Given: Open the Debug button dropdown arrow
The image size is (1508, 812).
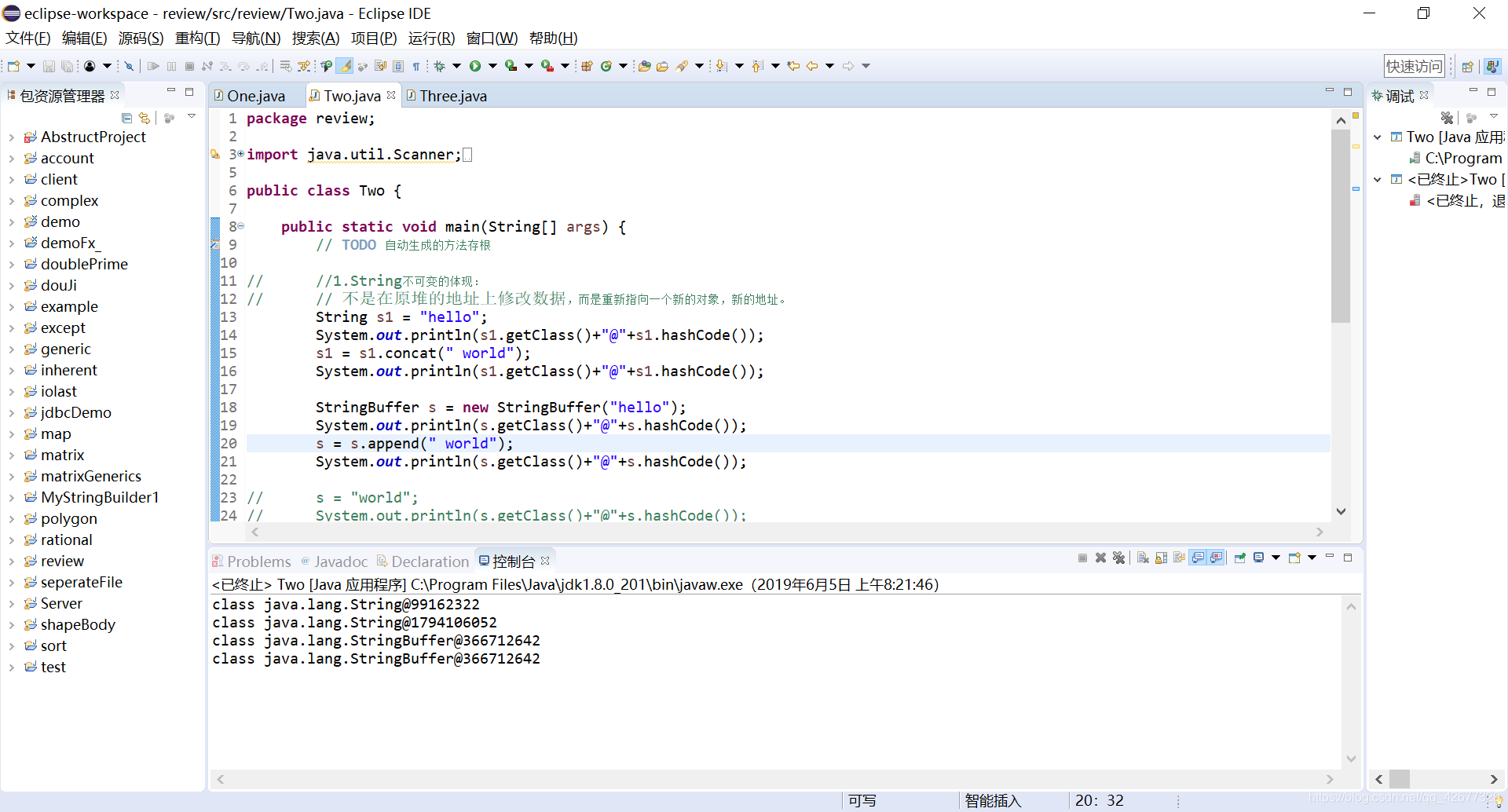Looking at the screenshot, I should pyautogui.click(x=457, y=66).
